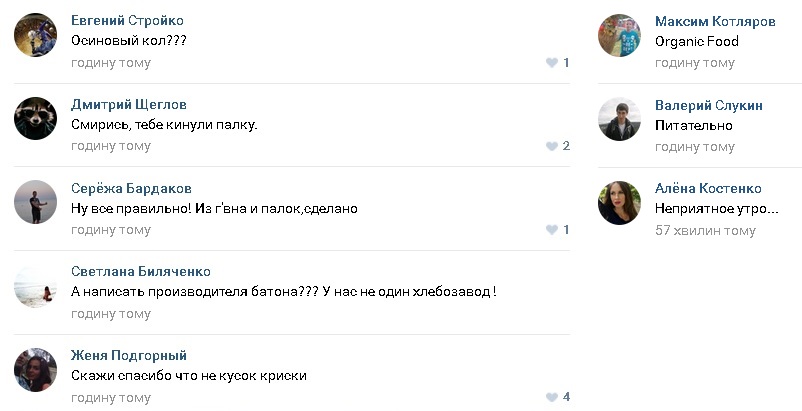Click Светлана Биляченко's avatar
The image size is (802, 411).
tap(35, 286)
